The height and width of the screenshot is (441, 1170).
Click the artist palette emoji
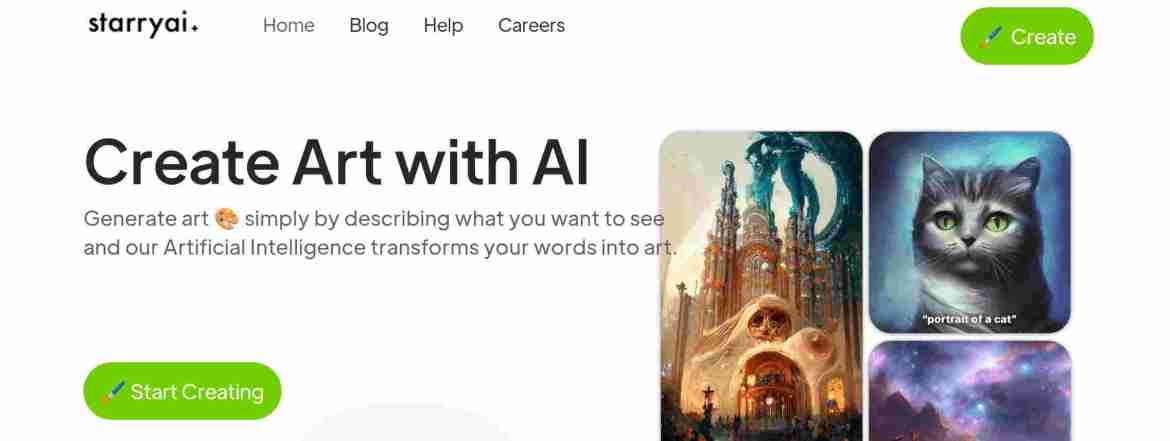226,219
